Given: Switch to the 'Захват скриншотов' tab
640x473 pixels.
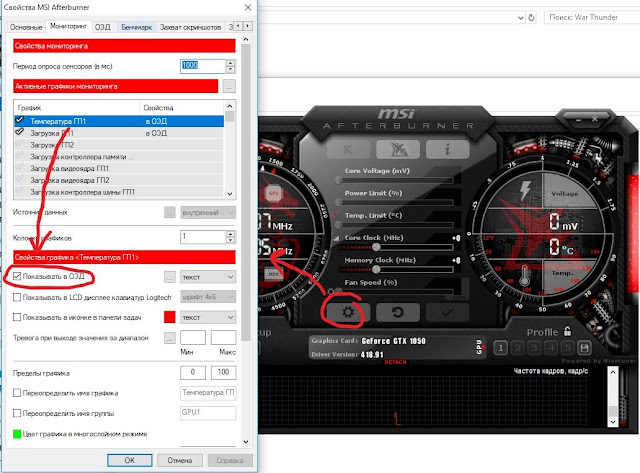Looking at the screenshot, I should coord(190,27).
